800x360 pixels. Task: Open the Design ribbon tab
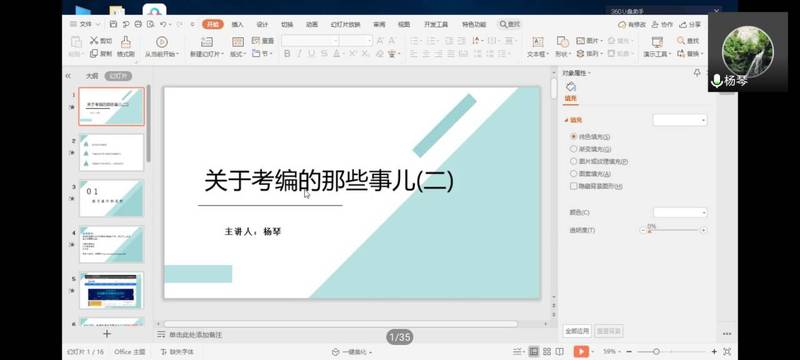tap(262, 24)
